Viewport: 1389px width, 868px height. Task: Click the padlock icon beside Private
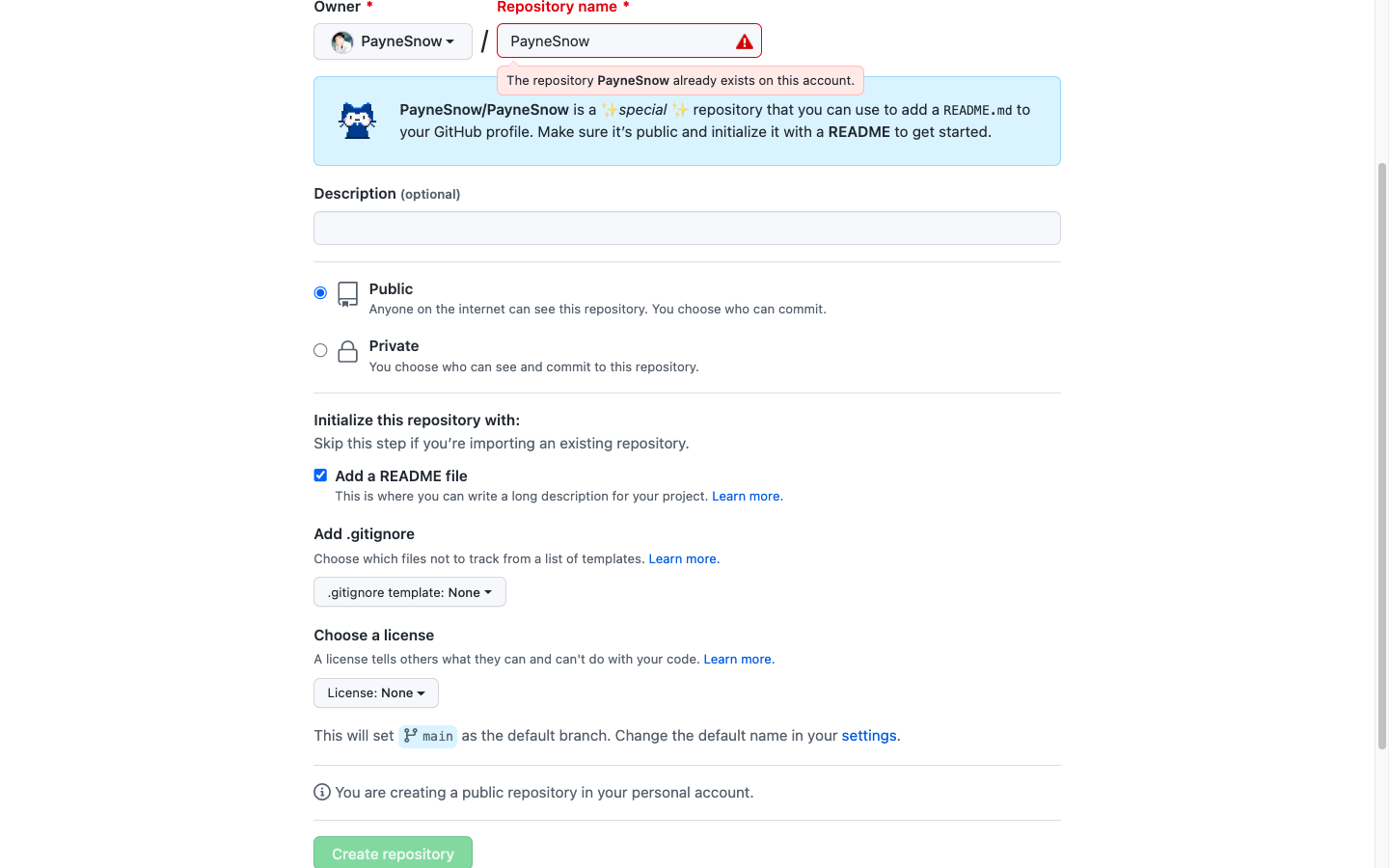pyautogui.click(x=347, y=351)
